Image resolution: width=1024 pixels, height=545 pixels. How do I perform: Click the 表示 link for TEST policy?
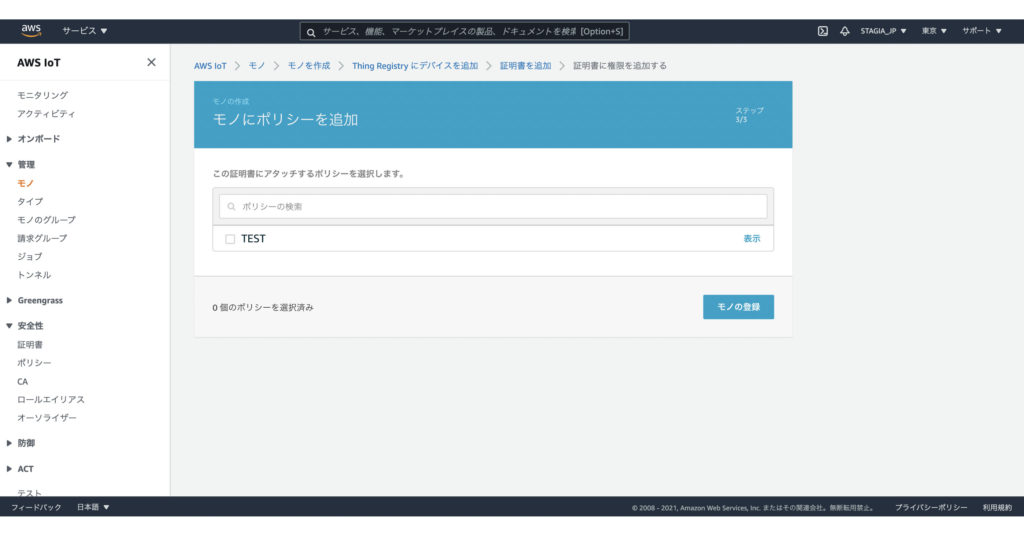coord(751,239)
